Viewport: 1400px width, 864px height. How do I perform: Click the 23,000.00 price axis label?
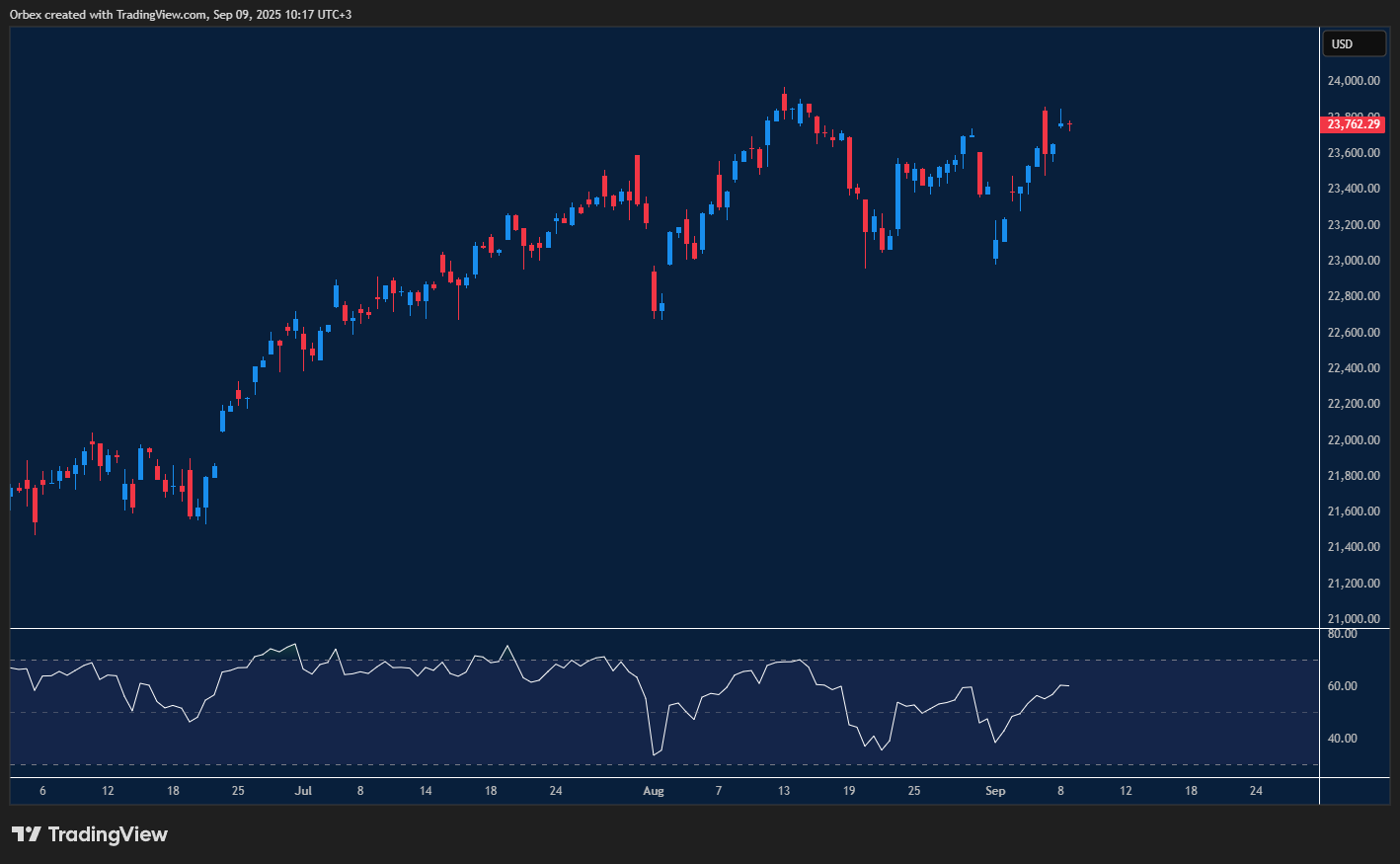1354,261
